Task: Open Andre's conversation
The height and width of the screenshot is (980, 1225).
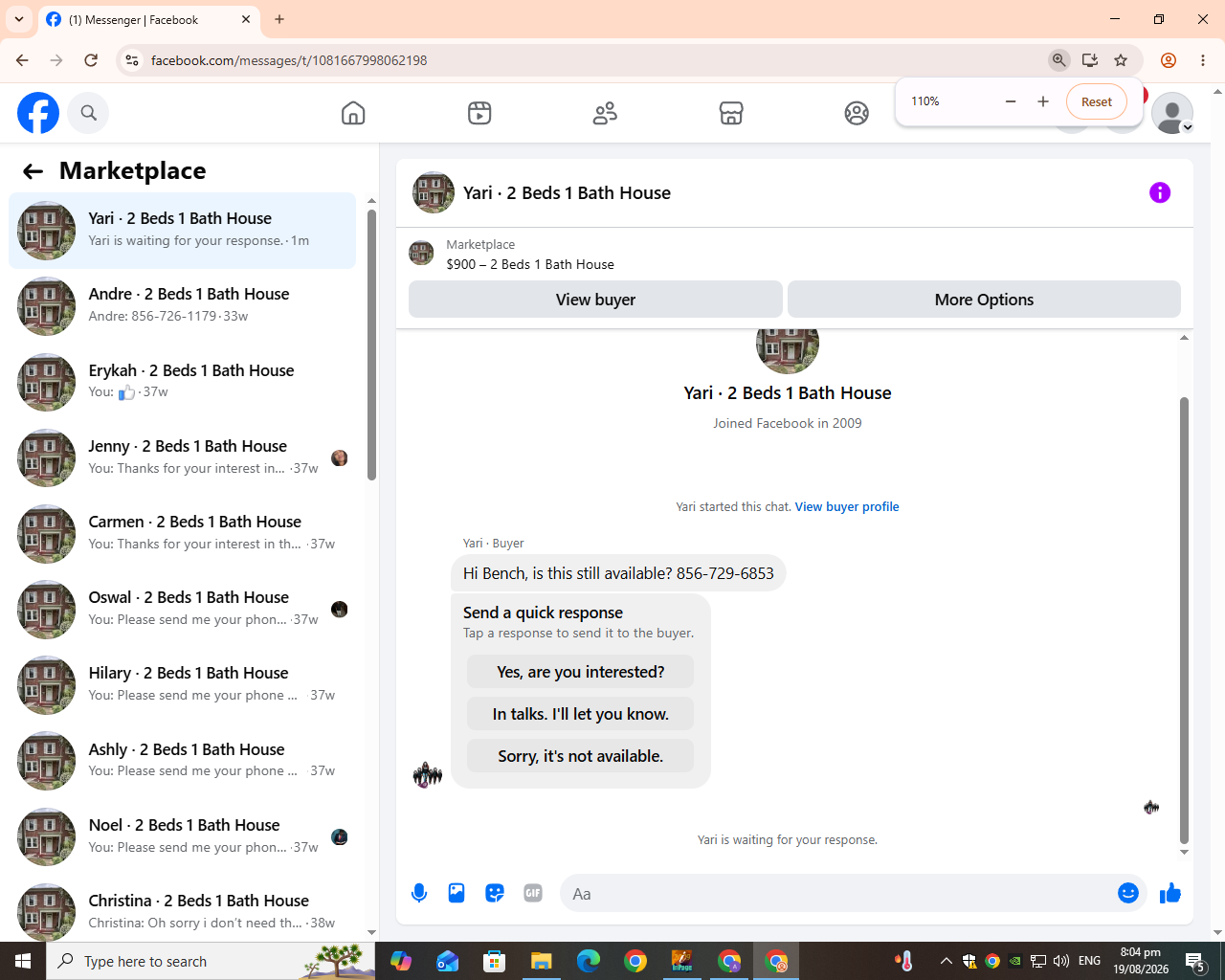Action: pyautogui.click(x=182, y=306)
